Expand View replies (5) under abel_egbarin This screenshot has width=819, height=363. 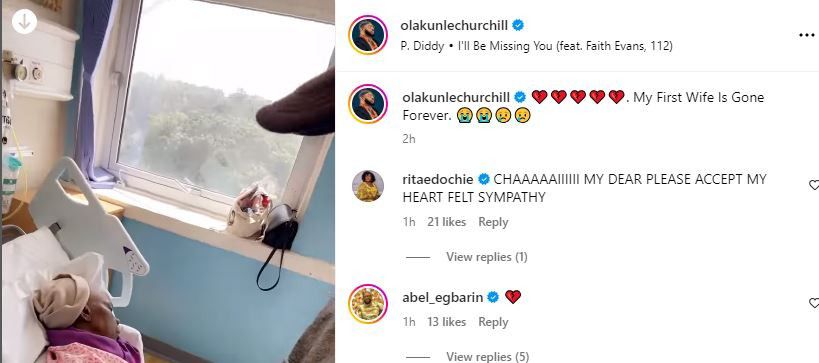pos(487,357)
